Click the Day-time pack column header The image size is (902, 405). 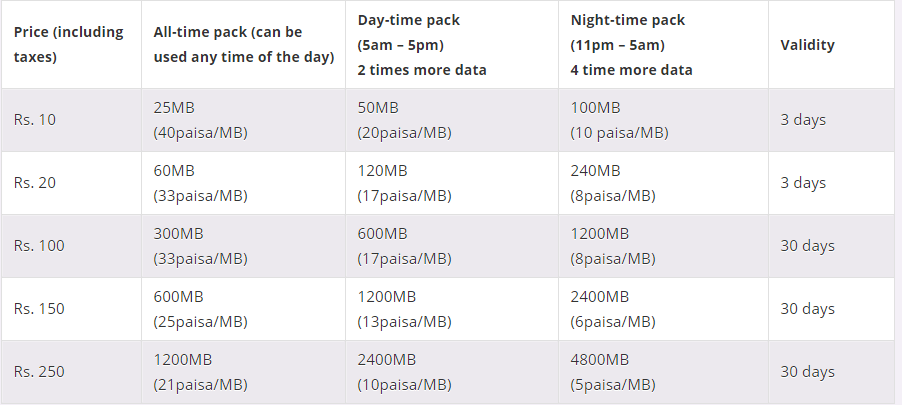452,45
